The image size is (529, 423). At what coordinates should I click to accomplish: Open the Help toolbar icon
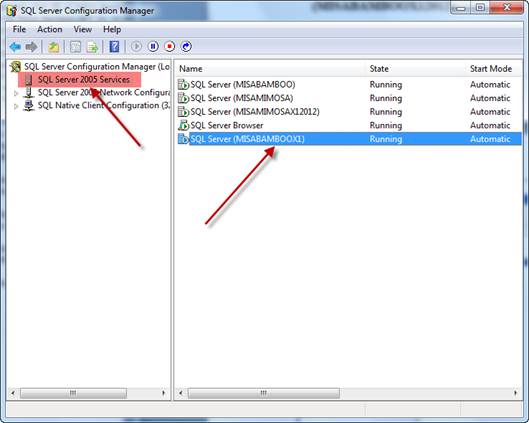coord(114,47)
